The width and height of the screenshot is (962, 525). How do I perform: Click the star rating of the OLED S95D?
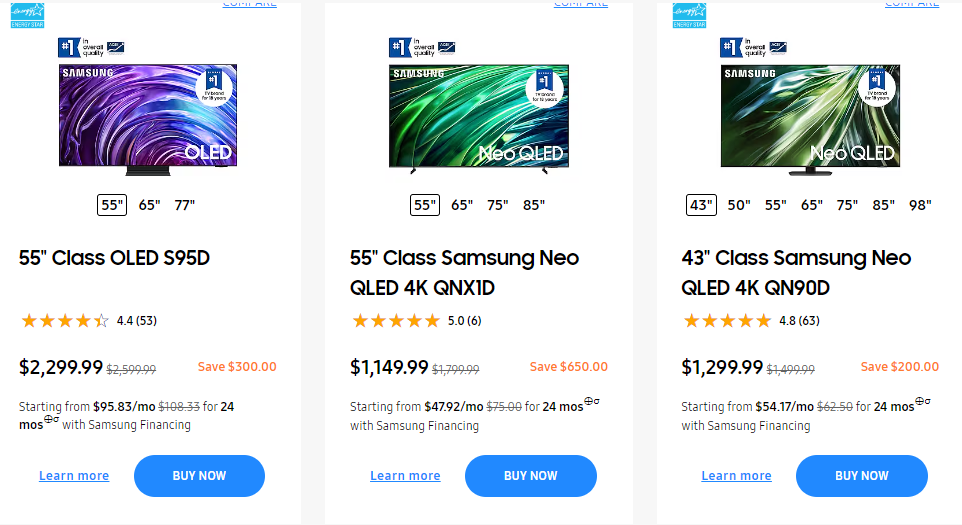pyautogui.click(x=65, y=321)
